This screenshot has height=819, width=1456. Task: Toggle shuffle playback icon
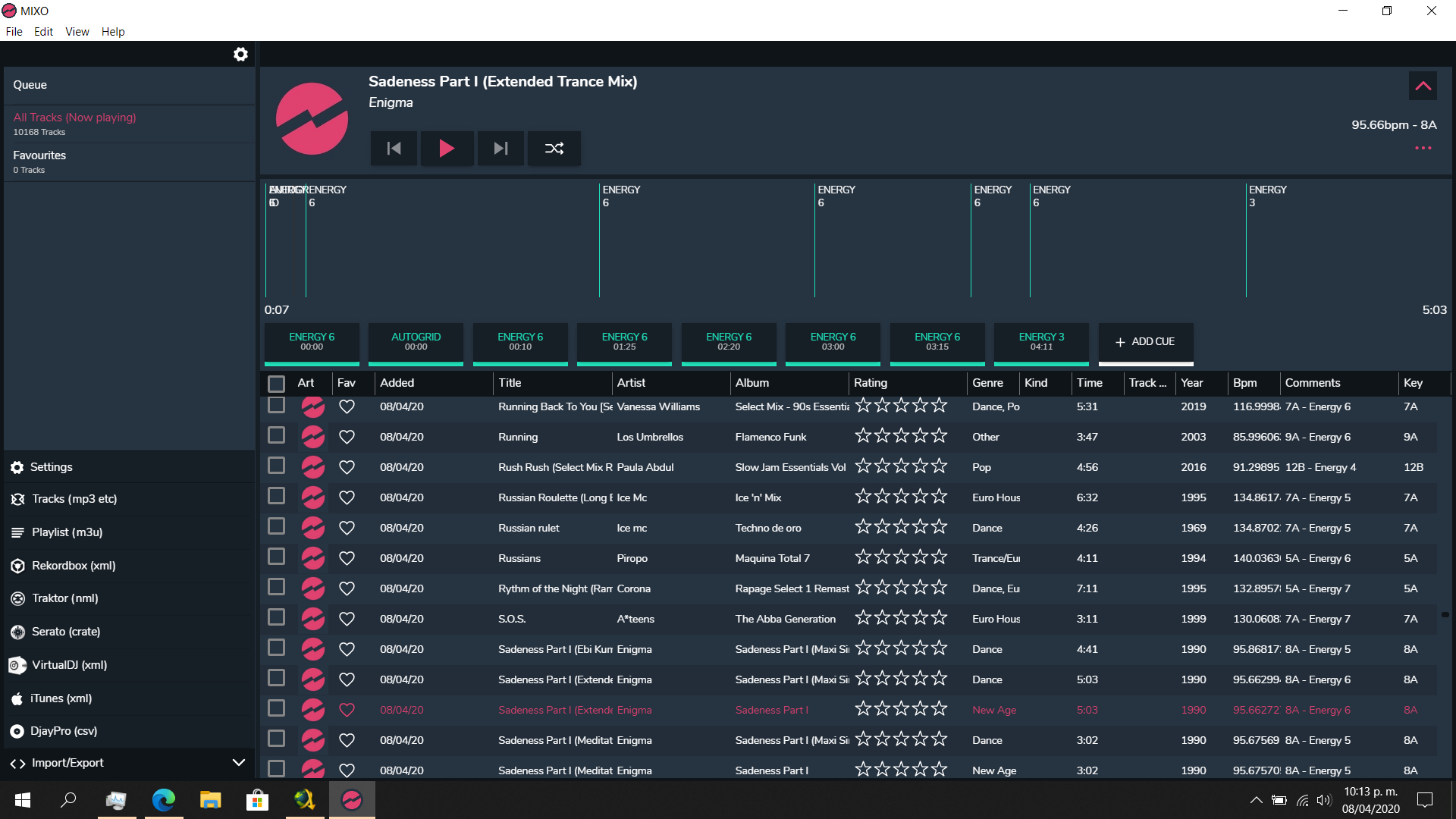(x=554, y=149)
